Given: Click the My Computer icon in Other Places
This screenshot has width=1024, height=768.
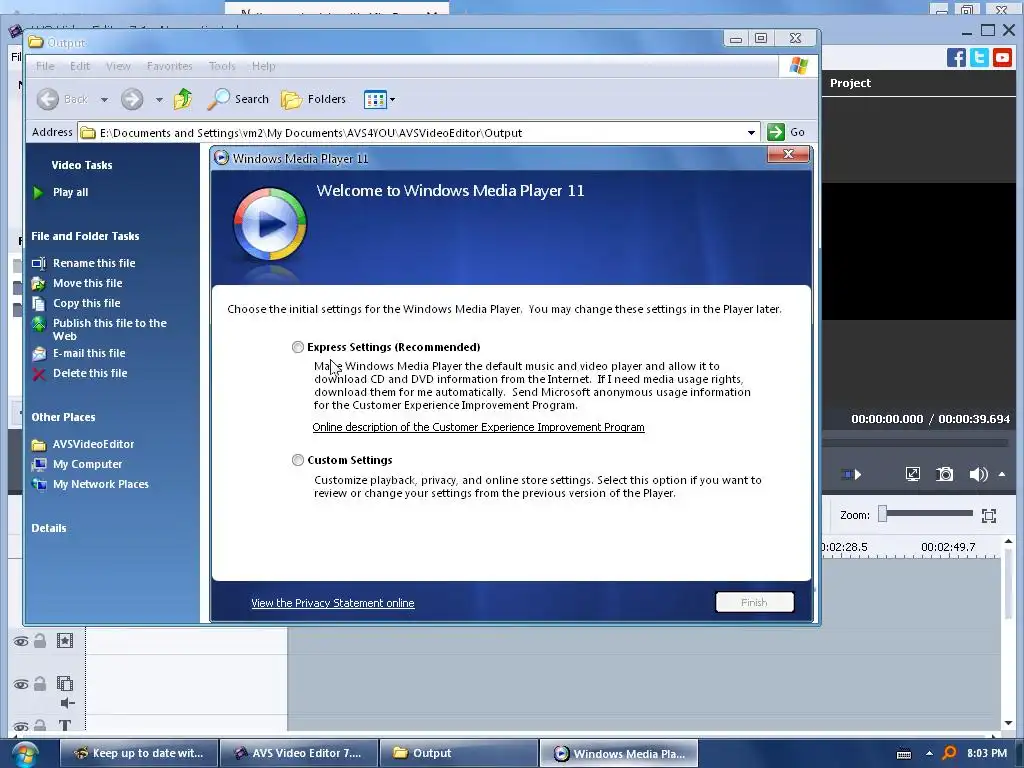Looking at the screenshot, I should [x=39, y=464].
